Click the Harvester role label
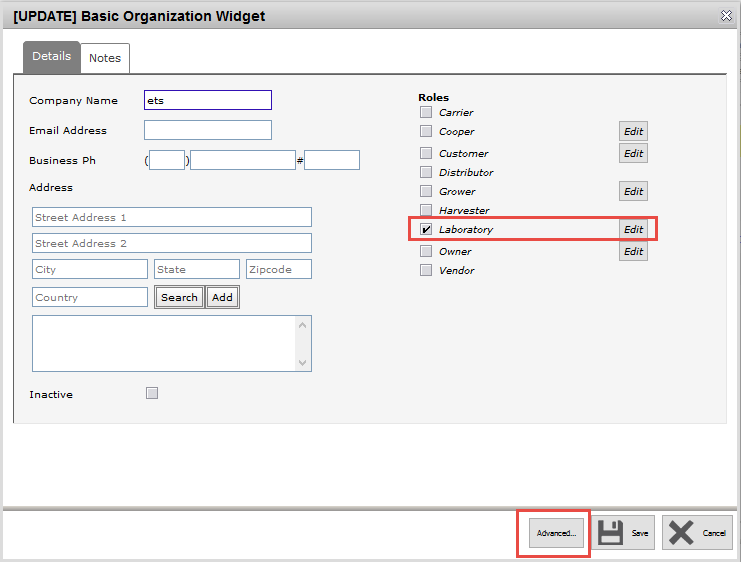 (x=464, y=210)
